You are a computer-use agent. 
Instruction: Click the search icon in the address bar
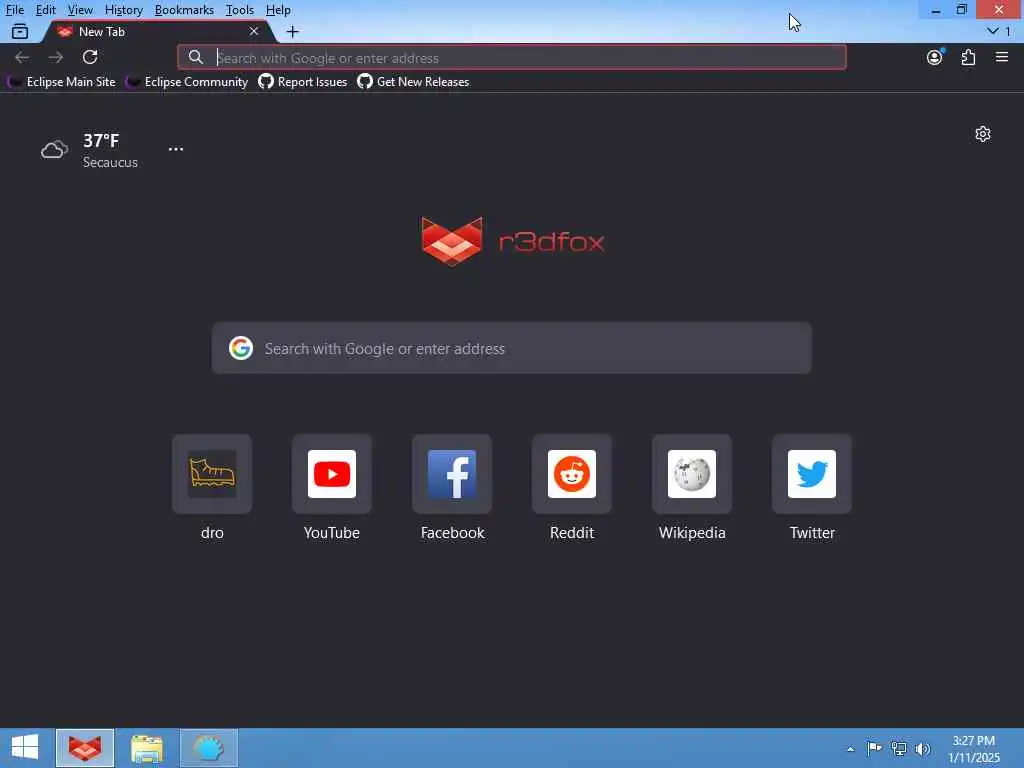tap(195, 57)
